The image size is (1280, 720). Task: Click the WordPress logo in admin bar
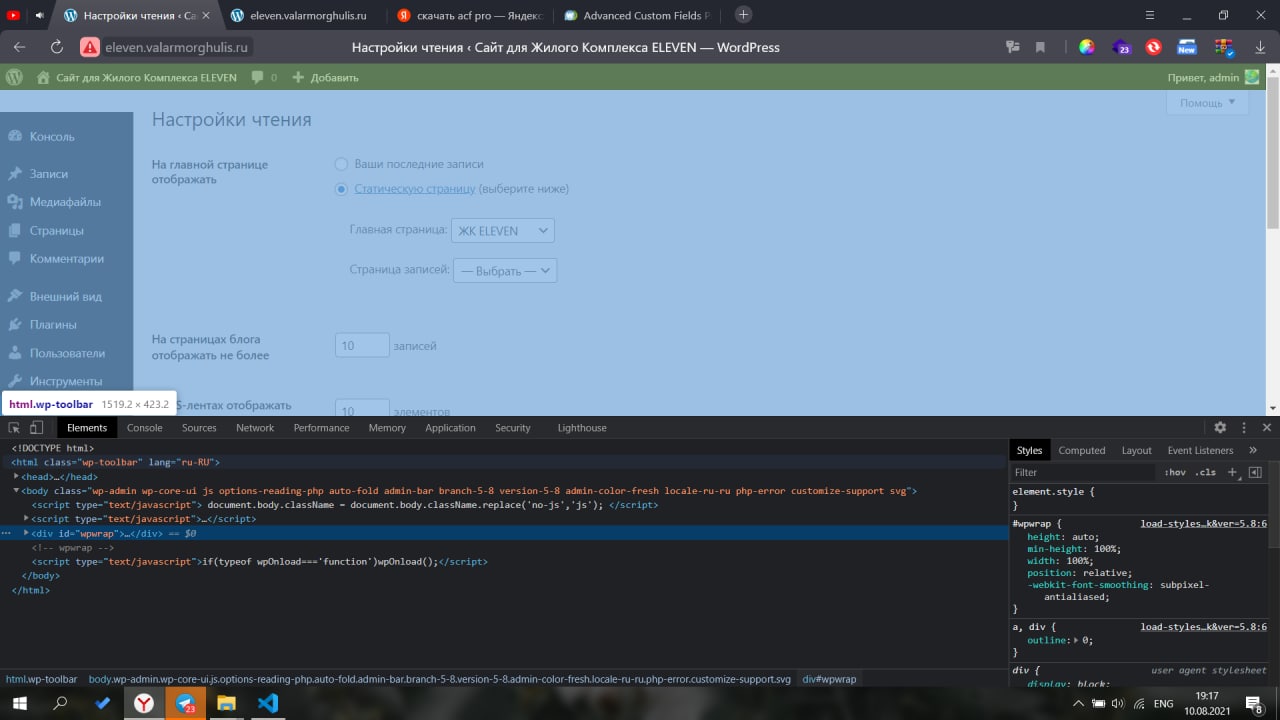(x=14, y=77)
